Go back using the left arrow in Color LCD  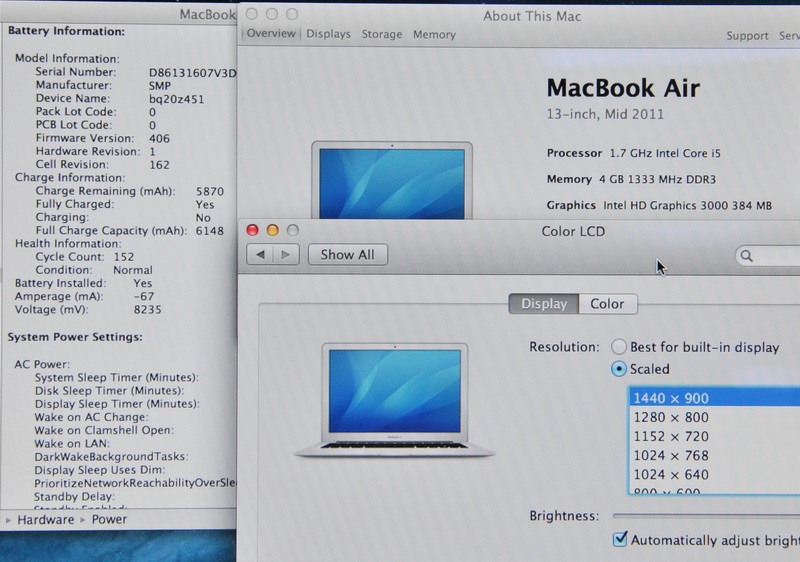[260, 254]
